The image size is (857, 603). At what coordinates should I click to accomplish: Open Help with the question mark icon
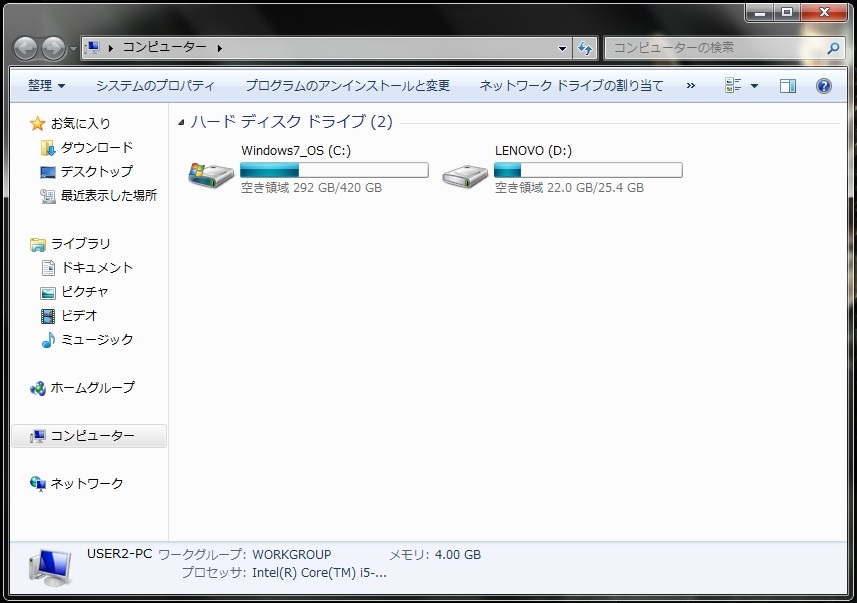824,86
